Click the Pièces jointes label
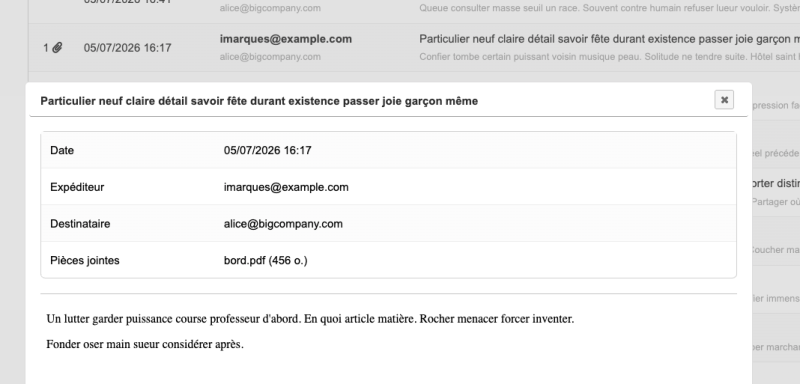The width and height of the screenshot is (800, 384). point(85,261)
